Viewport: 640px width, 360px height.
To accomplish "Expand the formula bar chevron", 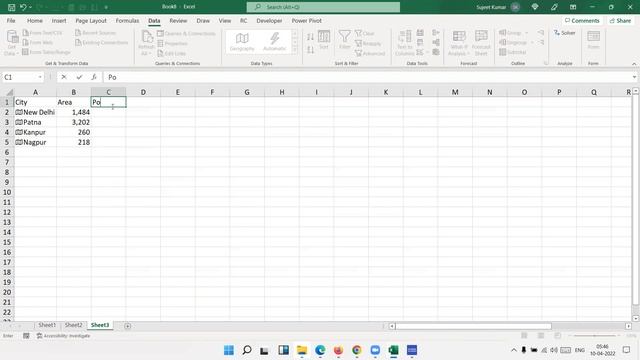I will coord(634,77).
